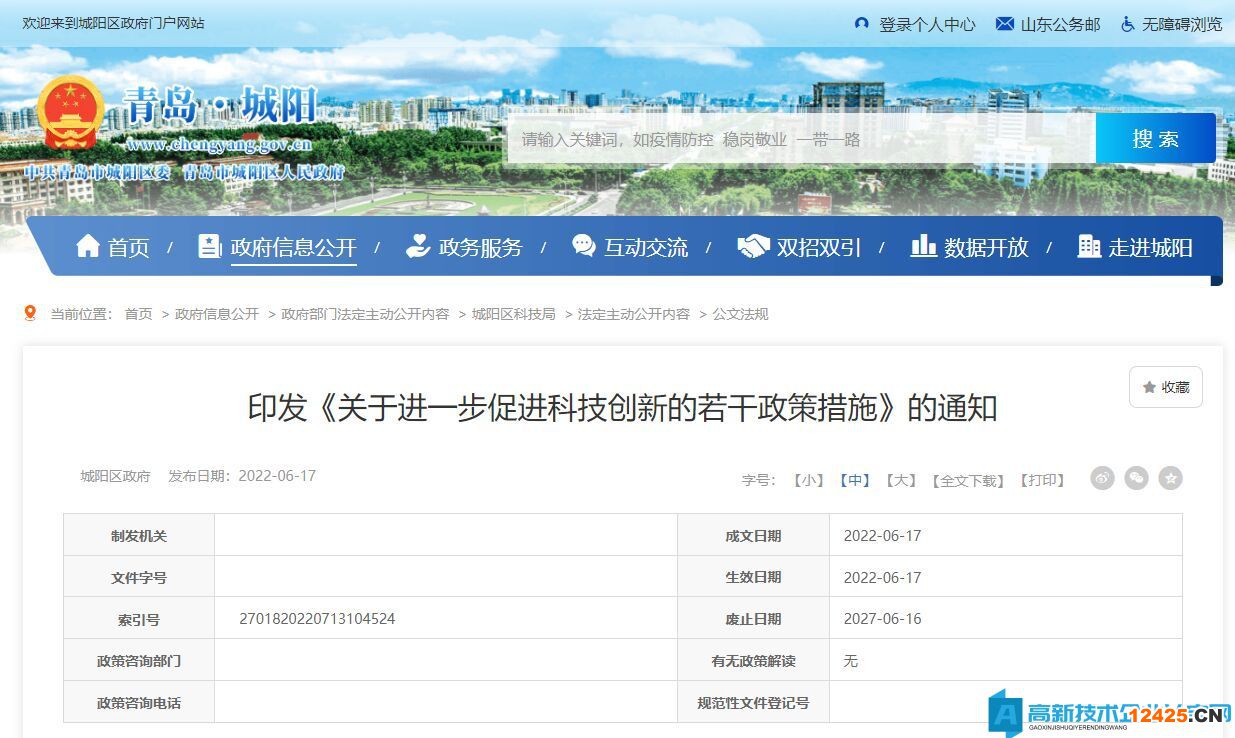Set font size to medium 【中】
This screenshot has height=738, width=1235.
[854, 480]
